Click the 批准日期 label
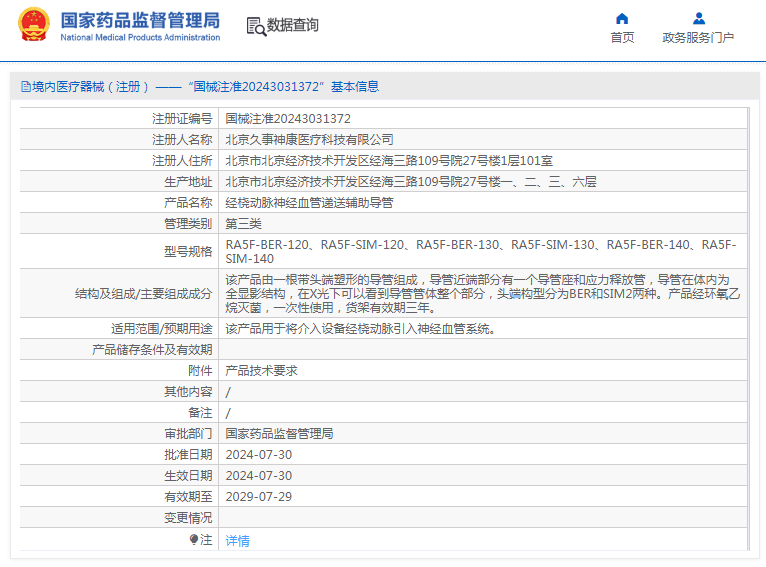Screen dimensions: 766x567 click(x=188, y=455)
